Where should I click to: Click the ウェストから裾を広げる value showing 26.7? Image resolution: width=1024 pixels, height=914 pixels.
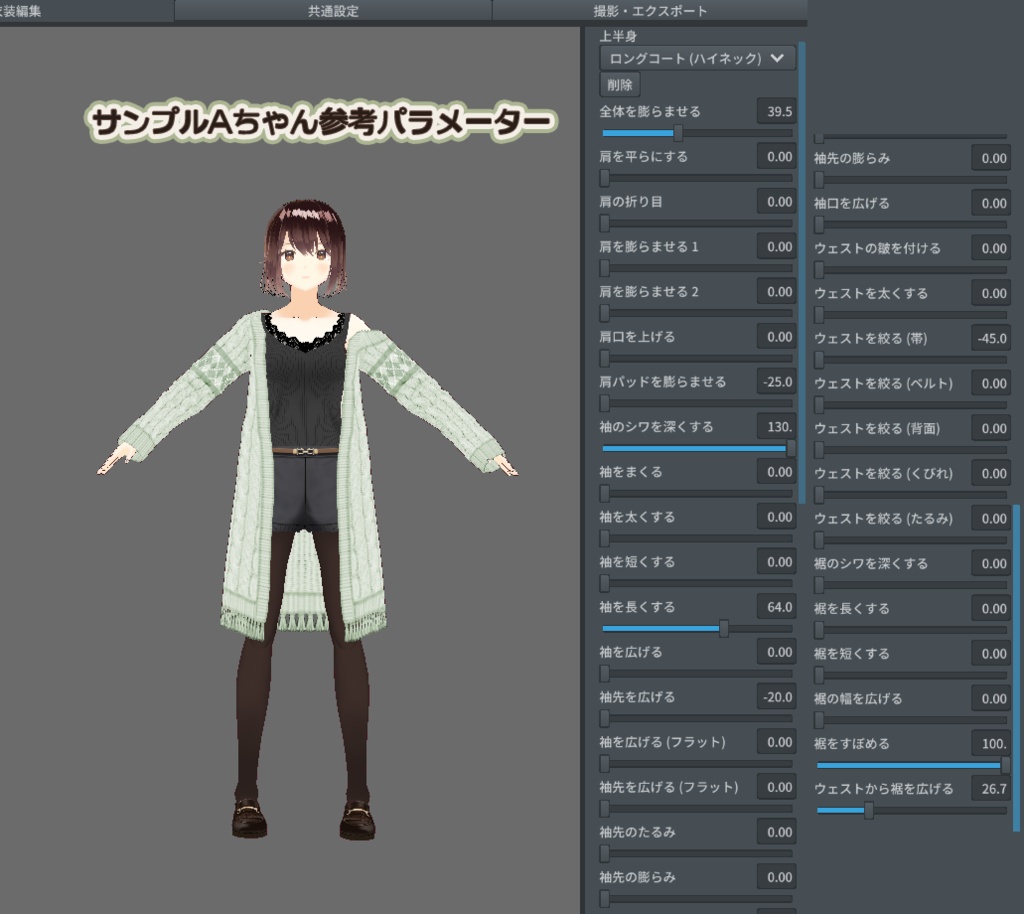990,788
